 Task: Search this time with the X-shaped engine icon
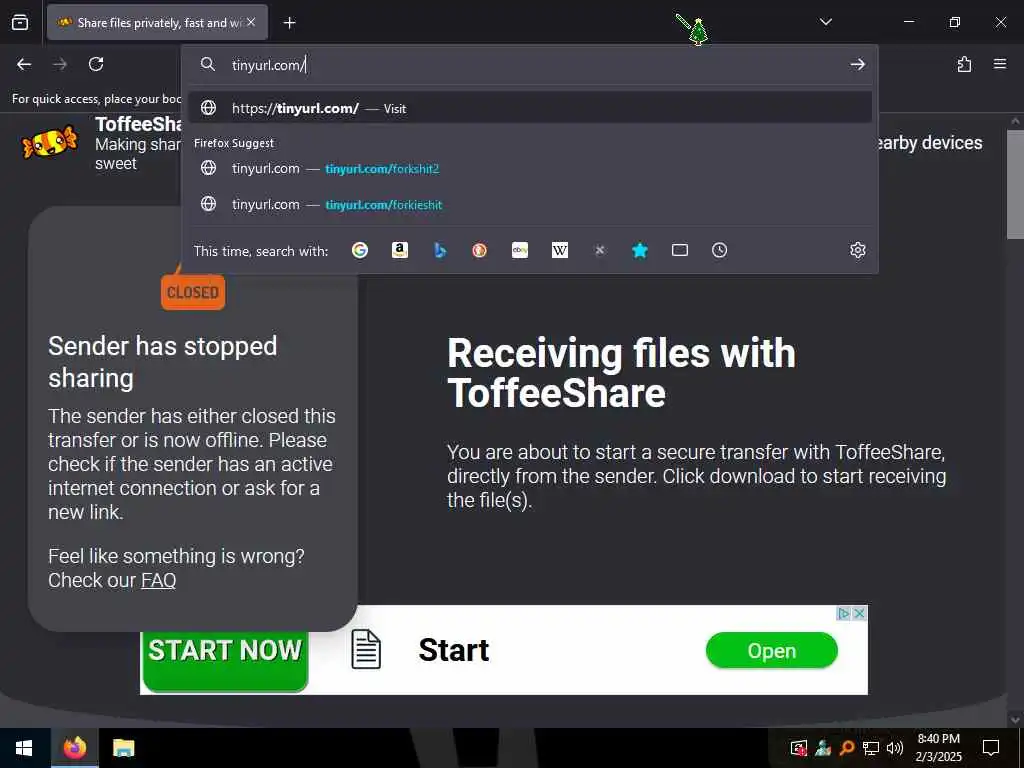coord(600,250)
